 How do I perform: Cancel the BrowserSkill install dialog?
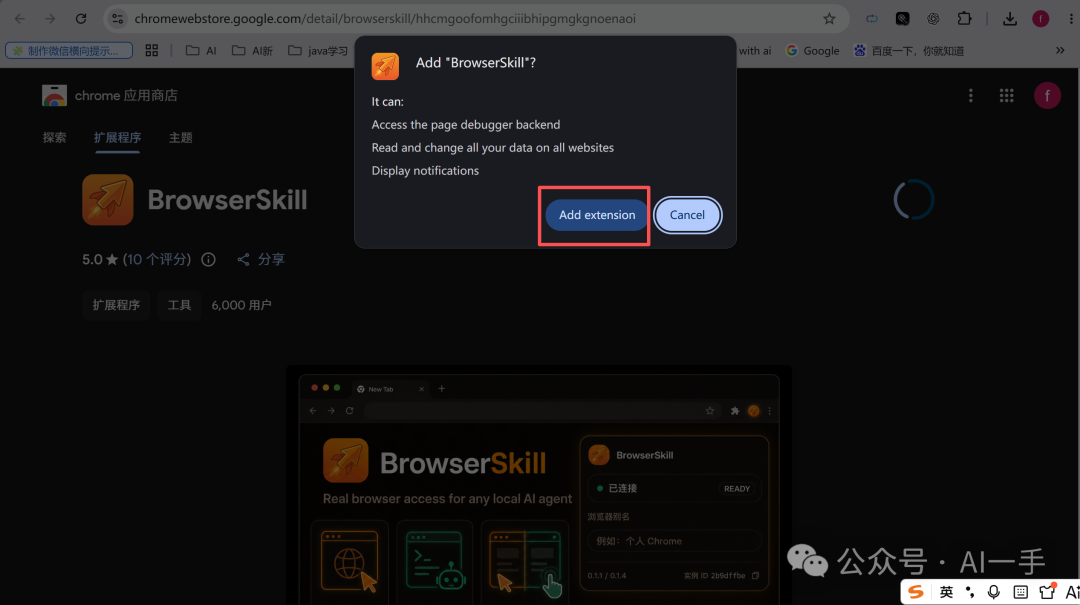pyautogui.click(x=687, y=215)
